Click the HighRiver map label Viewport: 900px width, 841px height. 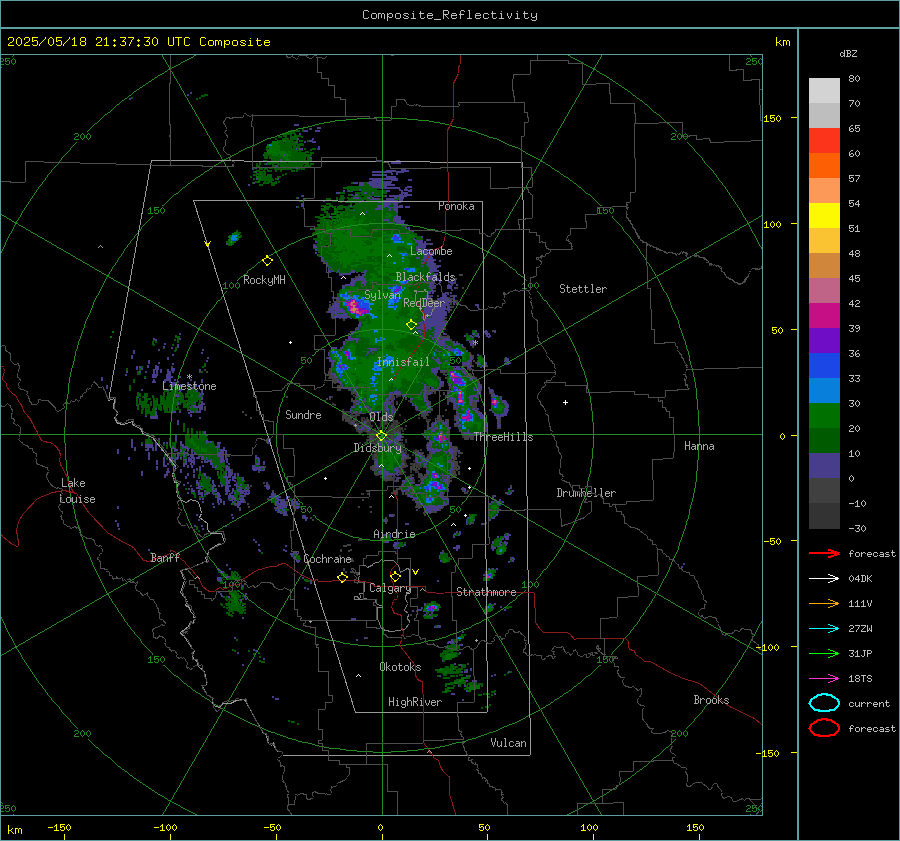pyautogui.click(x=414, y=702)
